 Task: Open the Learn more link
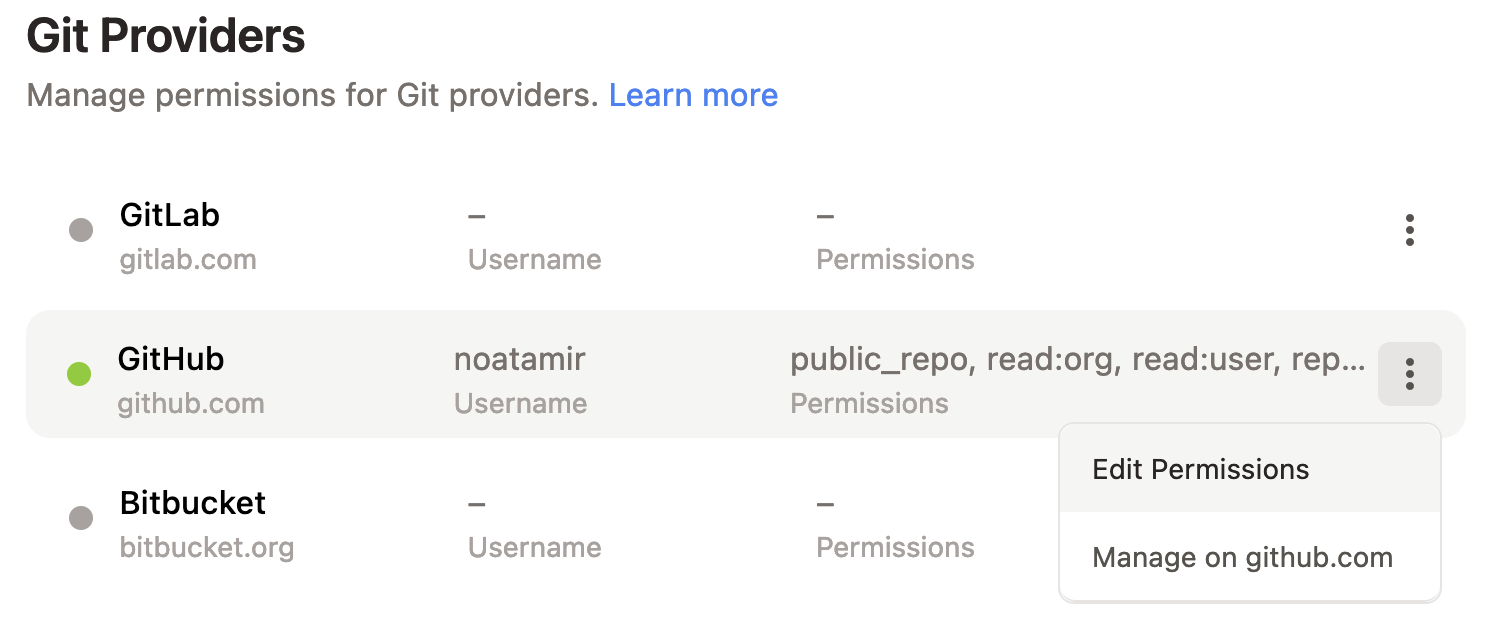pos(693,95)
